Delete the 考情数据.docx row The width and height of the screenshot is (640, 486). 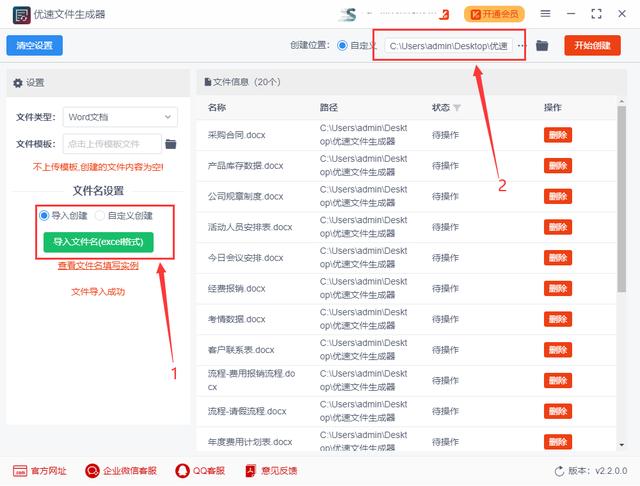click(x=558, y=319)
